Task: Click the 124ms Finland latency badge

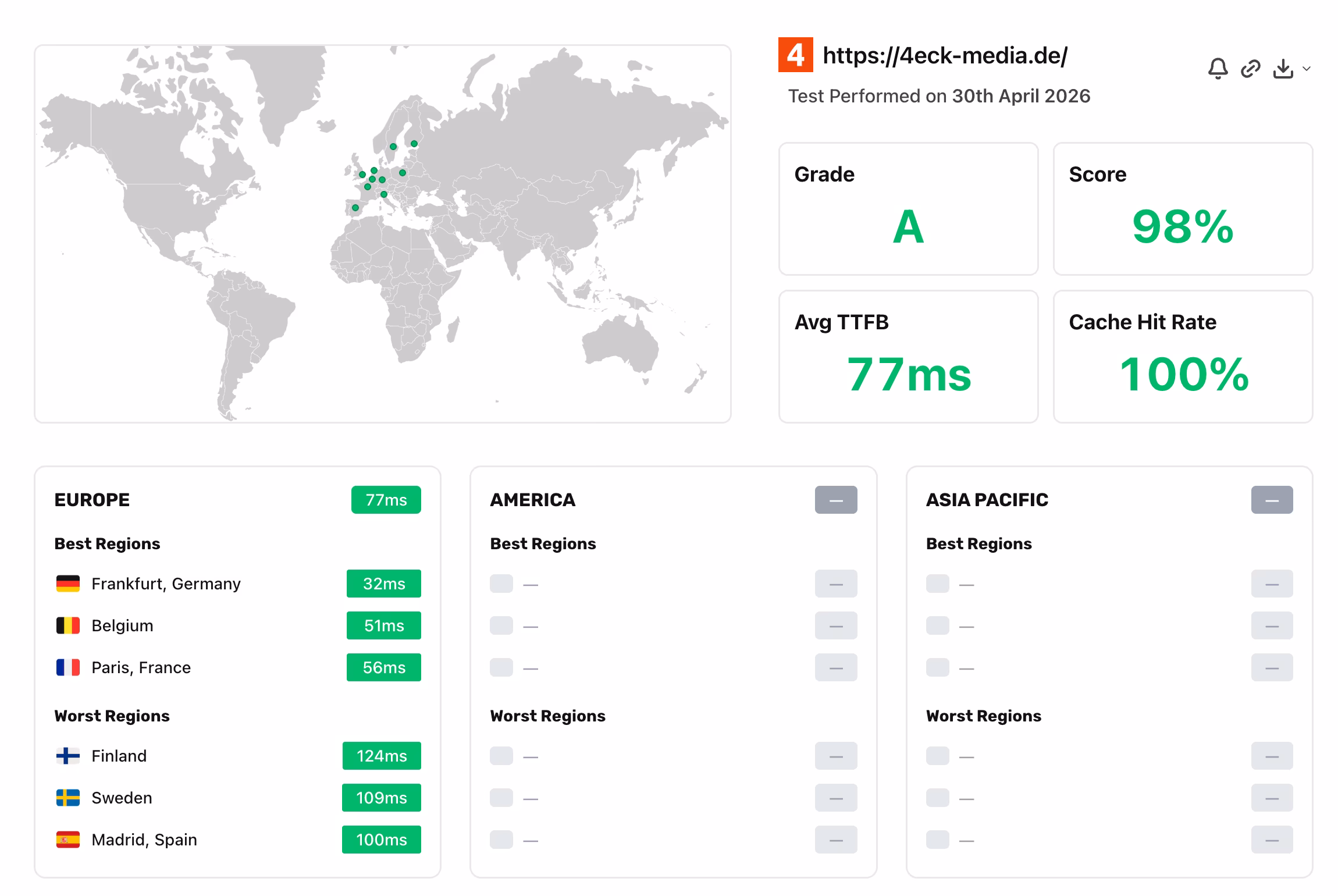Action: pyautogui.click(x=382, y=756)
